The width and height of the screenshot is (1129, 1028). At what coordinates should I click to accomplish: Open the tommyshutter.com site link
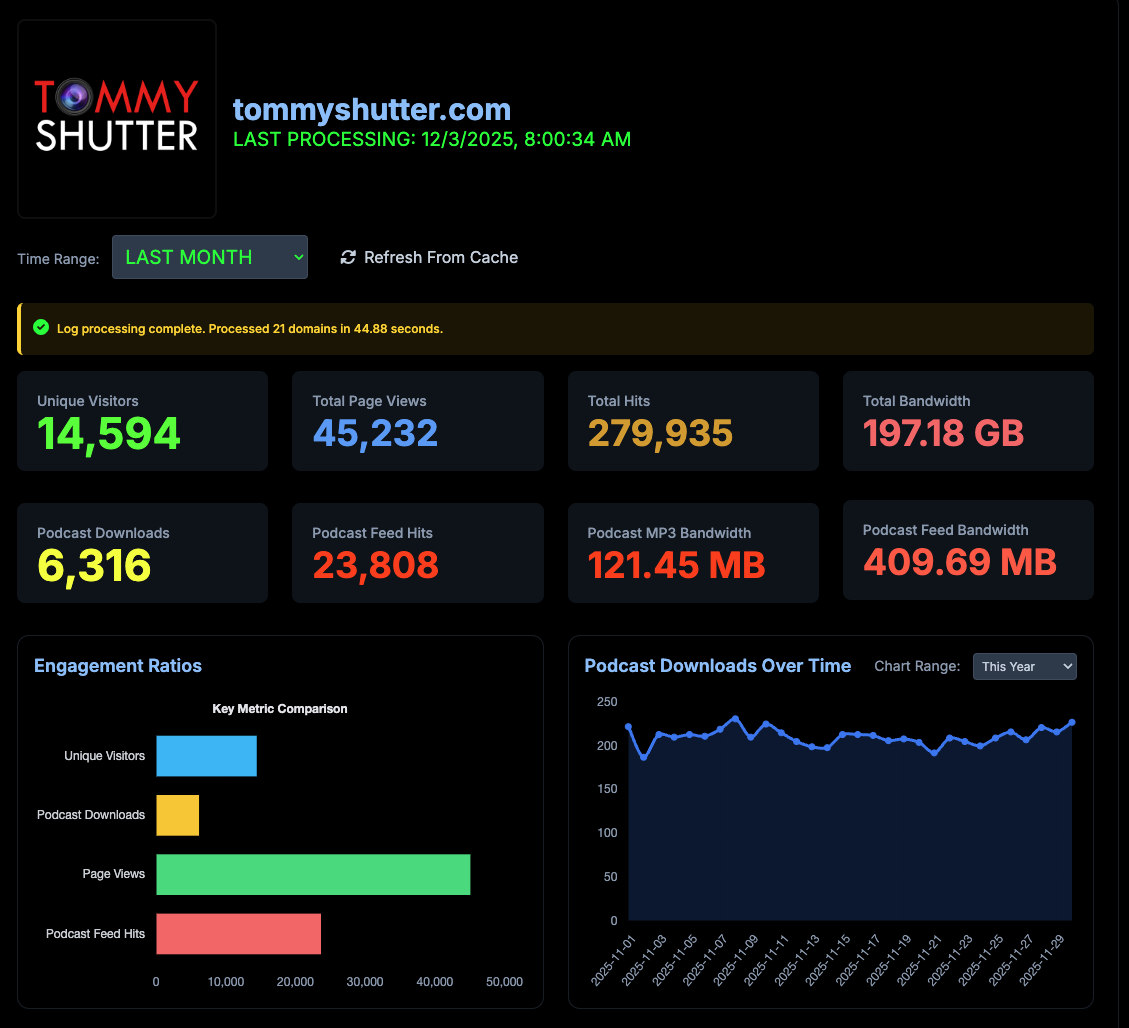372,109
